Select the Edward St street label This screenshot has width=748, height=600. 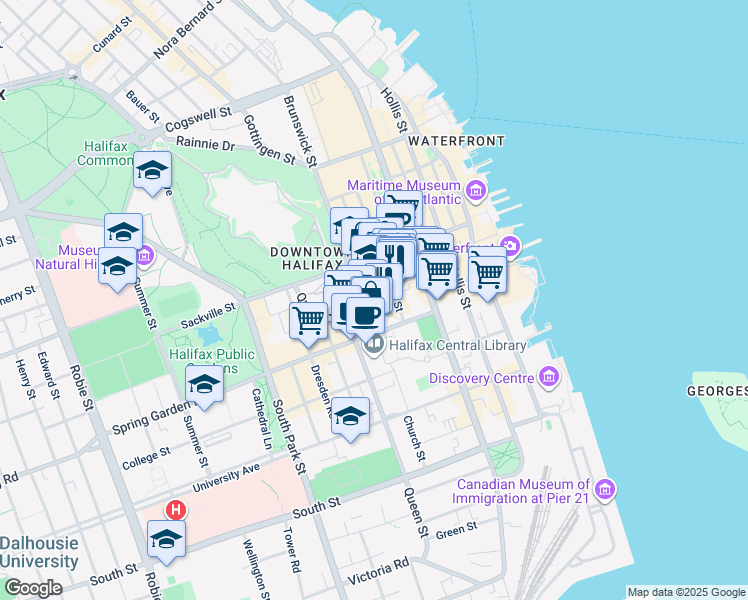click(49, 376)
